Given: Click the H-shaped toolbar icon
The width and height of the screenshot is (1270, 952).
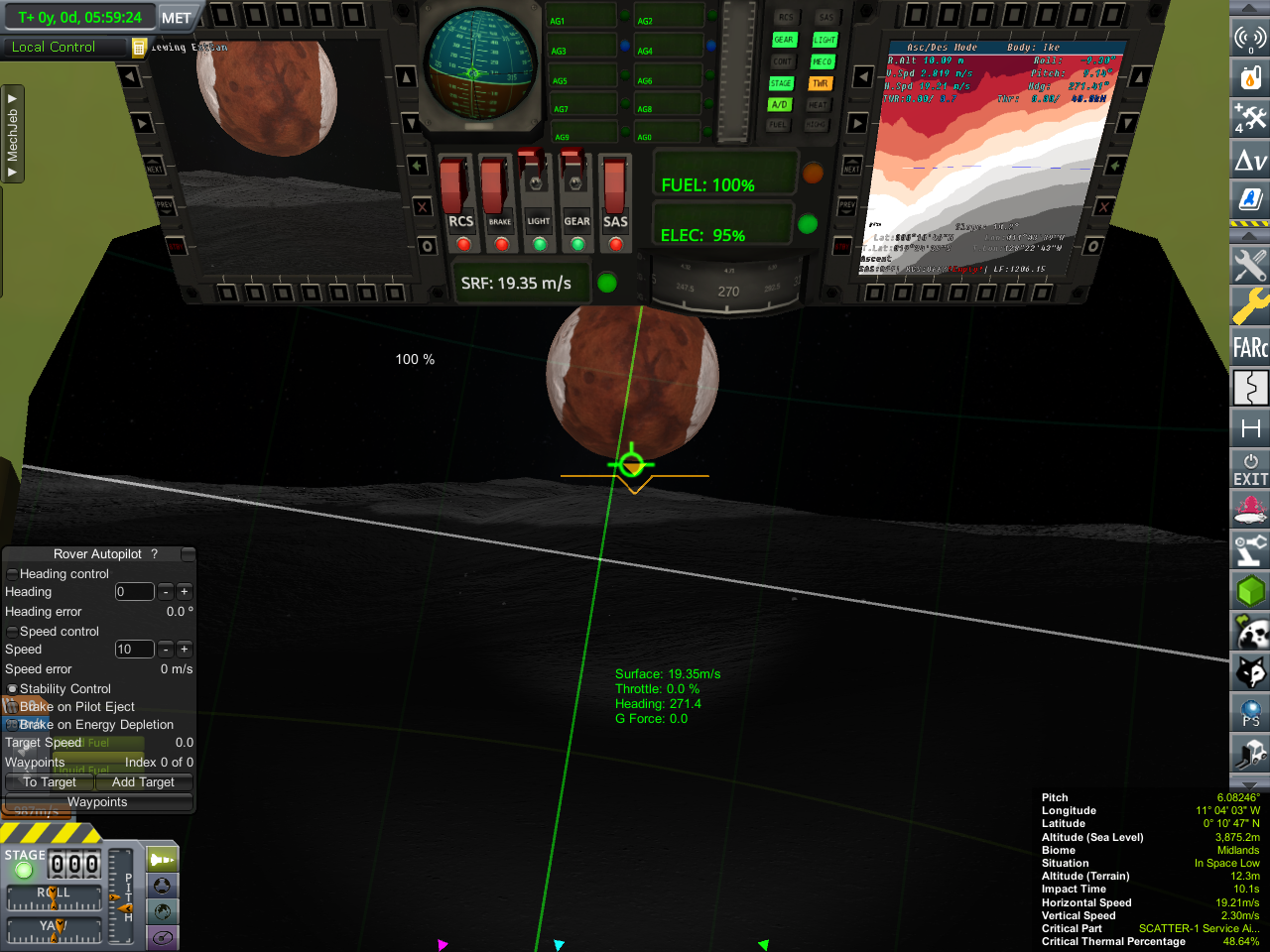Looking at the screenshot, I should coord(1250,428).
